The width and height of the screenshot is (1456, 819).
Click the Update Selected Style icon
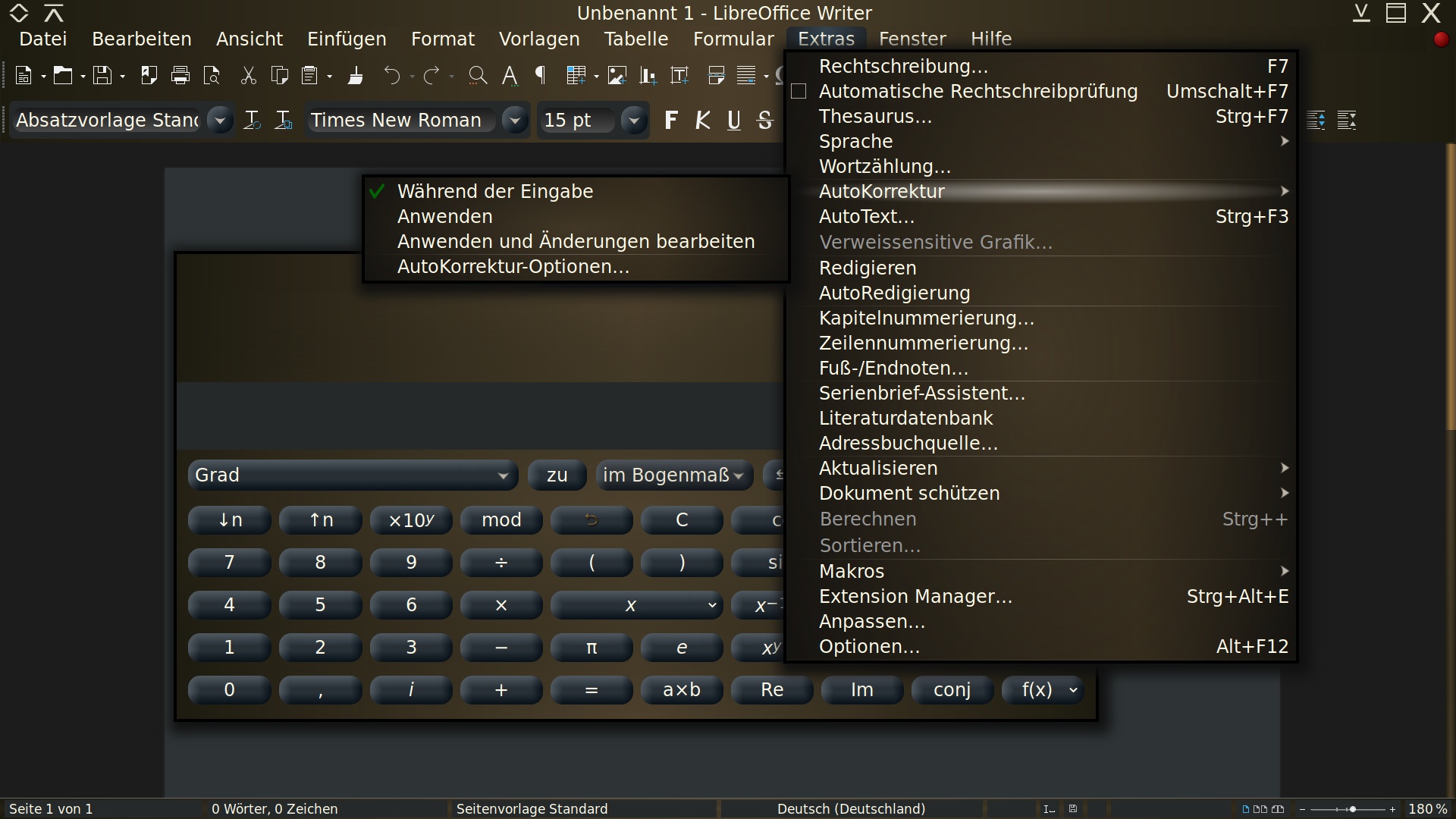252,120
